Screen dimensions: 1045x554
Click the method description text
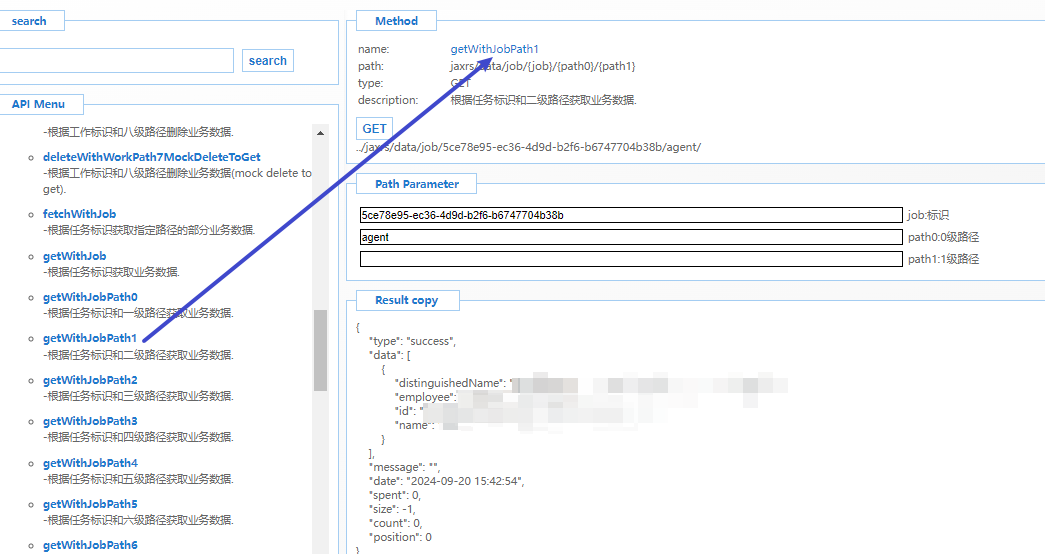[x=544, y=101]
